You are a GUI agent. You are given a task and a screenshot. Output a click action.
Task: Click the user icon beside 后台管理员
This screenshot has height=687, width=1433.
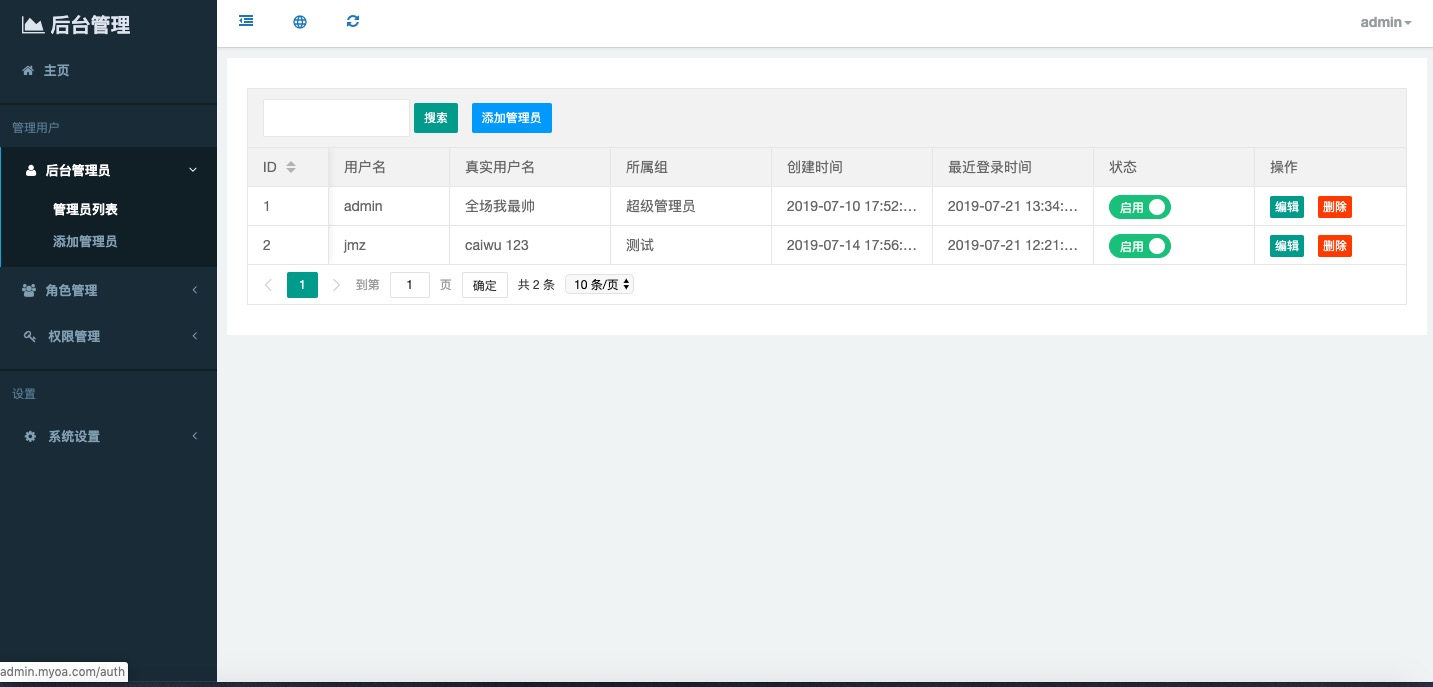(x=31, y=171)
